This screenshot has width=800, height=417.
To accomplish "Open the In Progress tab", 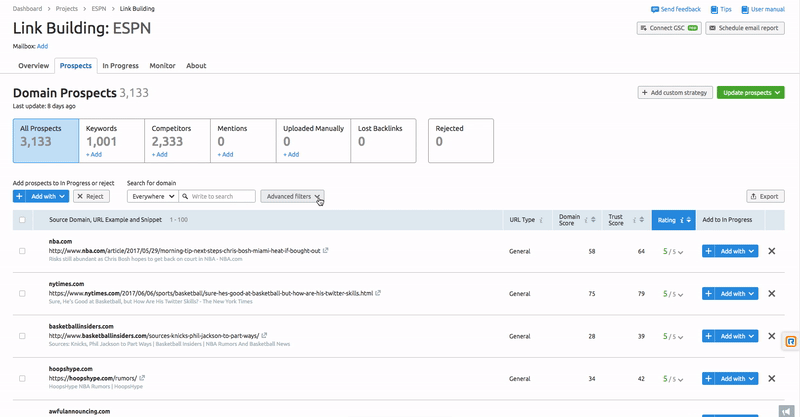I will point(120,66).
